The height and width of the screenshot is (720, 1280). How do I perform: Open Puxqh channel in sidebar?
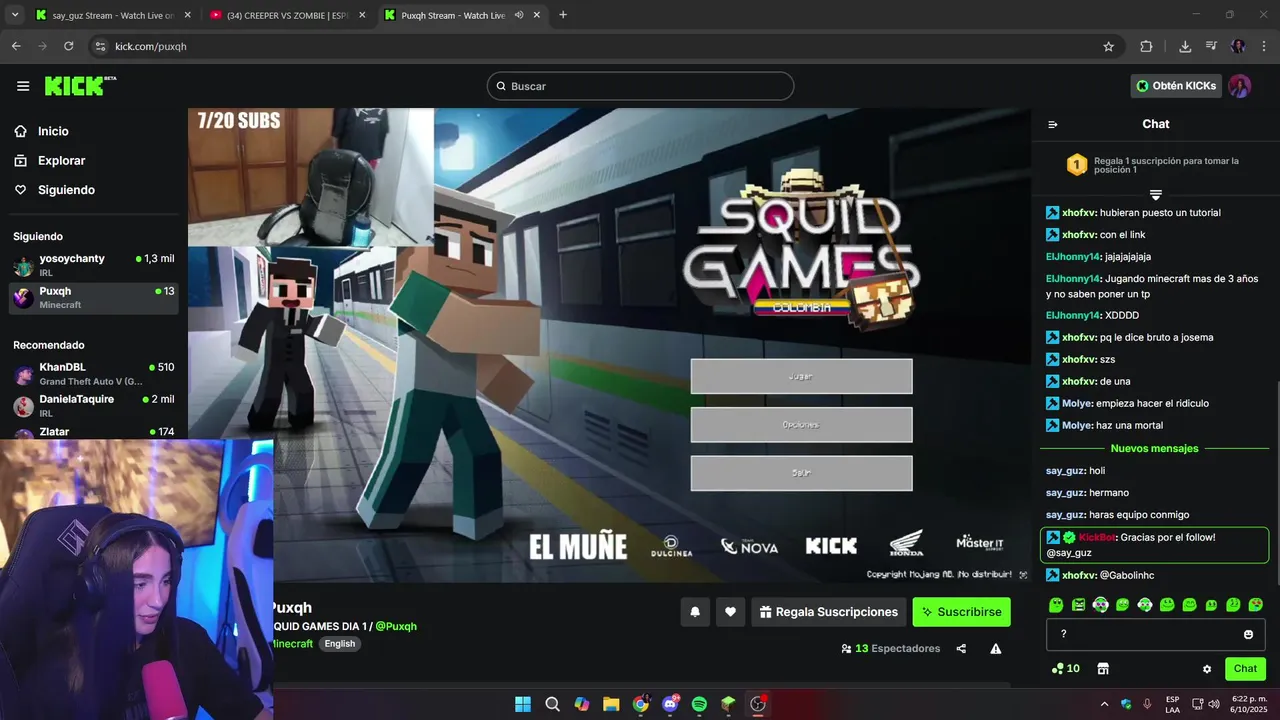tap(94, 298)
